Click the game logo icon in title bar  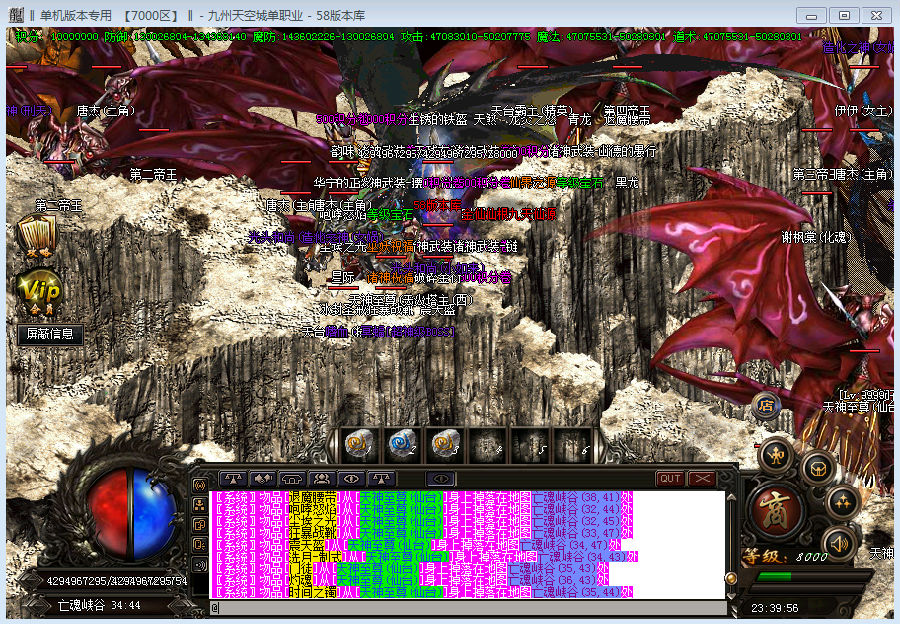point(17,15)
